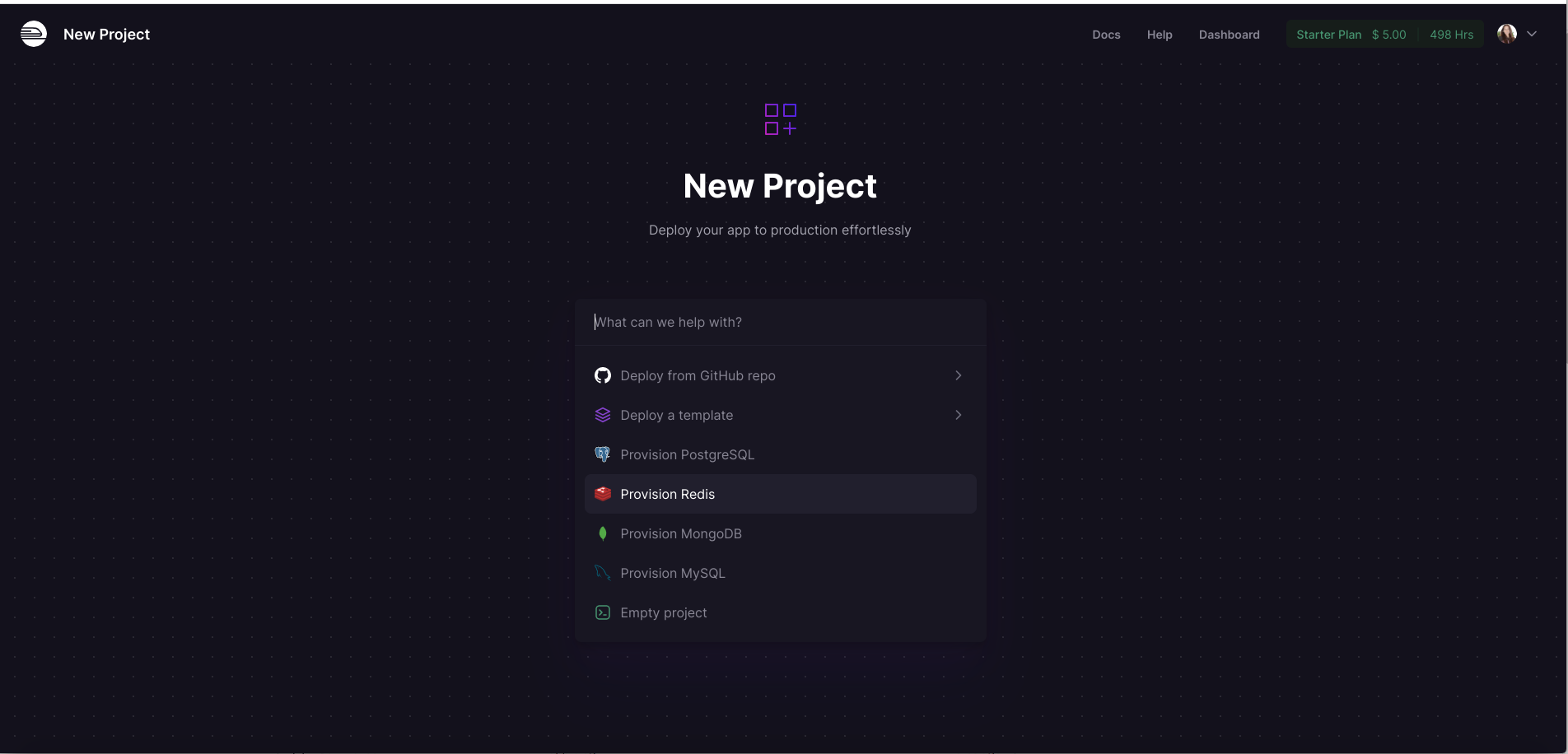Click the $ 5.00 credit amount
Screen dimensions: 1568x754
1388,35
